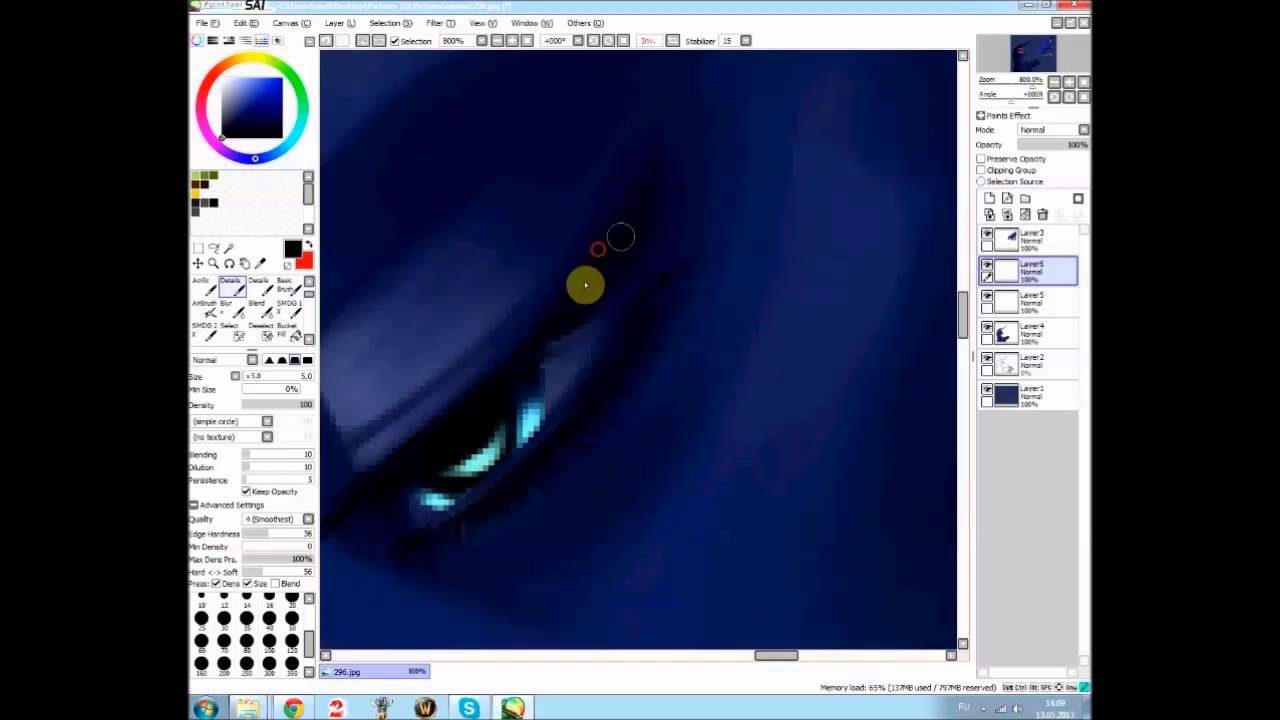Open the Canvas menu
Viewport: 1280px width, 720px height.
coord(291,23)
